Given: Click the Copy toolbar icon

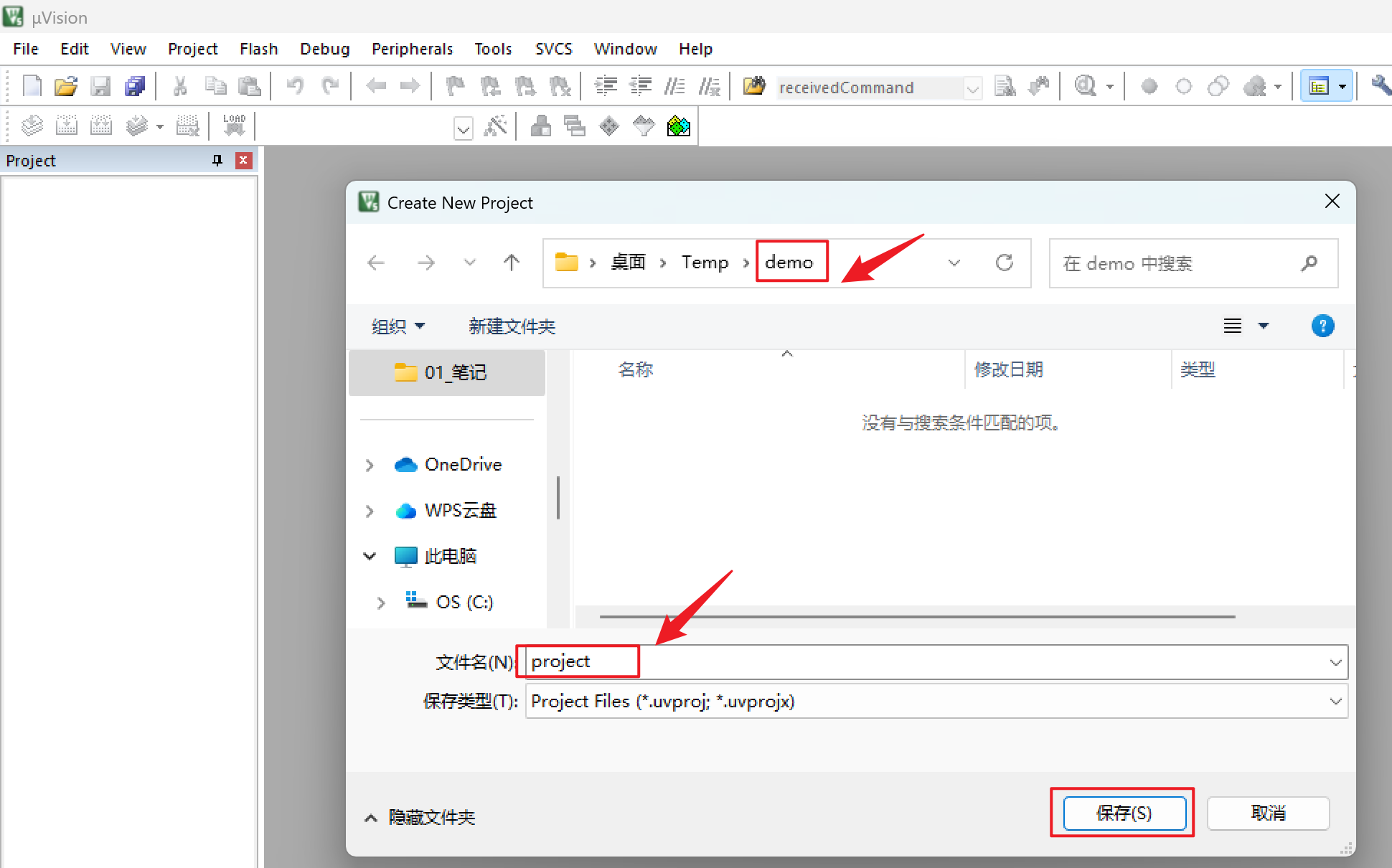Looking at the screenshot, I should [x=215, y=87].
